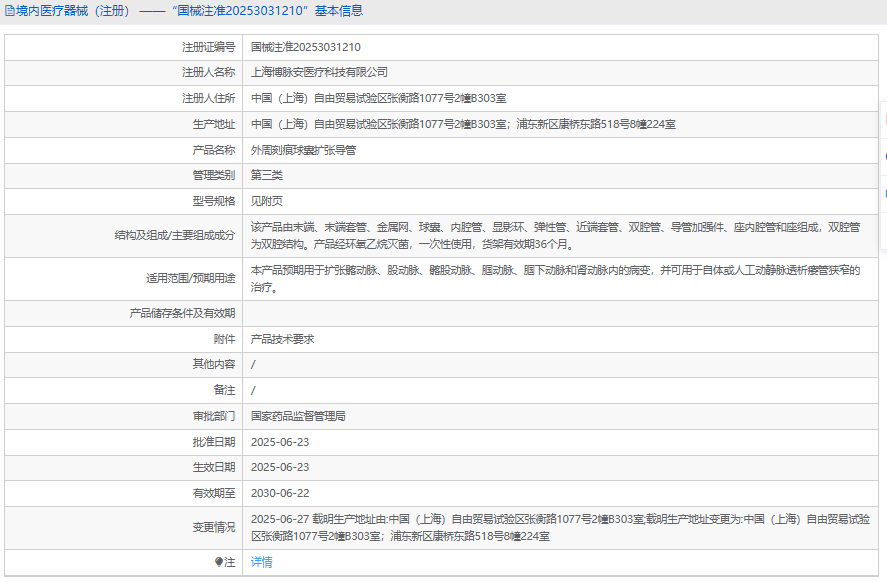Image resolution: width=887 pixels, height=582 pixels.
Task: Click product name 外周刻痕球囊扩张导管
Action: [303, 150]
